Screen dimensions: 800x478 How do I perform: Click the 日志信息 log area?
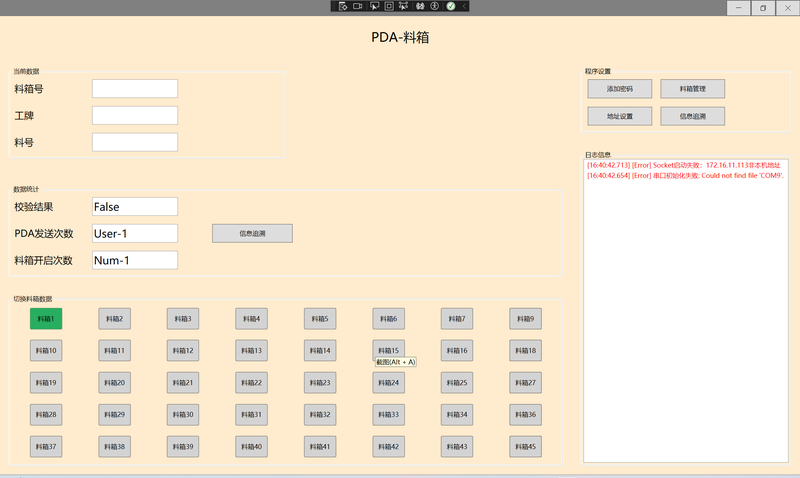(685, 320)
